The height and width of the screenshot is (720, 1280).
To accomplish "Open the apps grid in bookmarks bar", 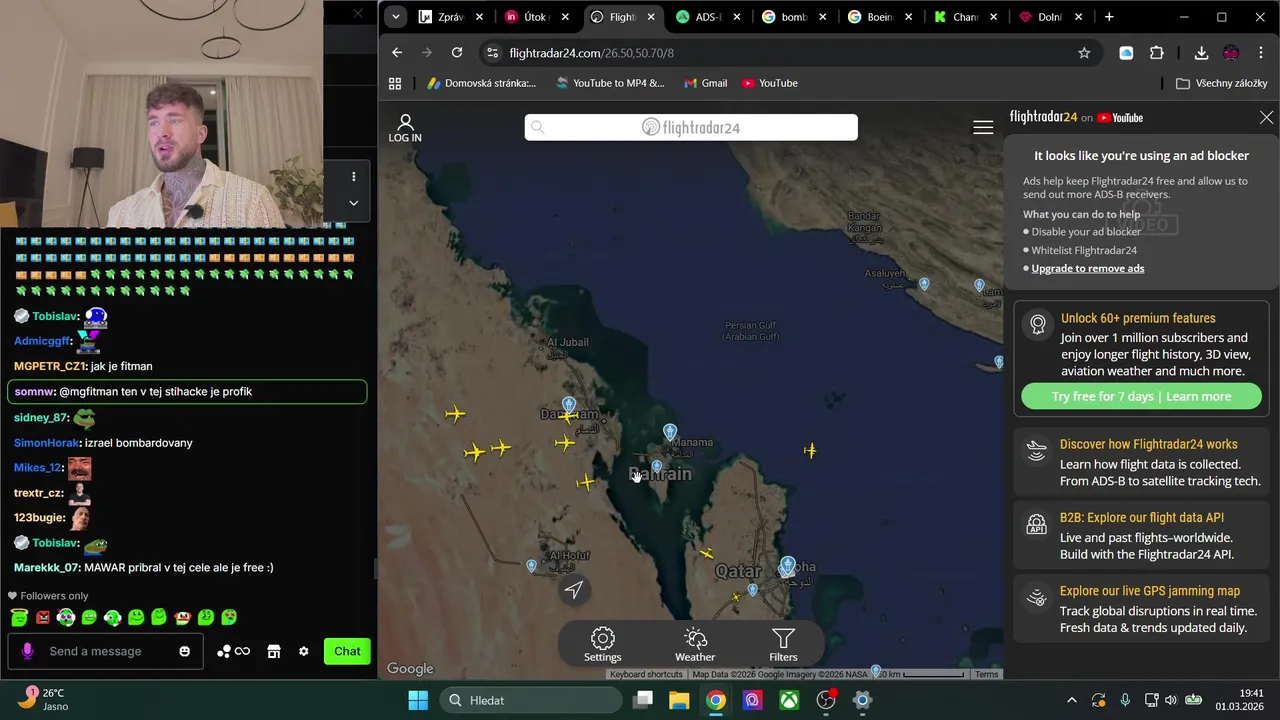I will pos(395,83).
